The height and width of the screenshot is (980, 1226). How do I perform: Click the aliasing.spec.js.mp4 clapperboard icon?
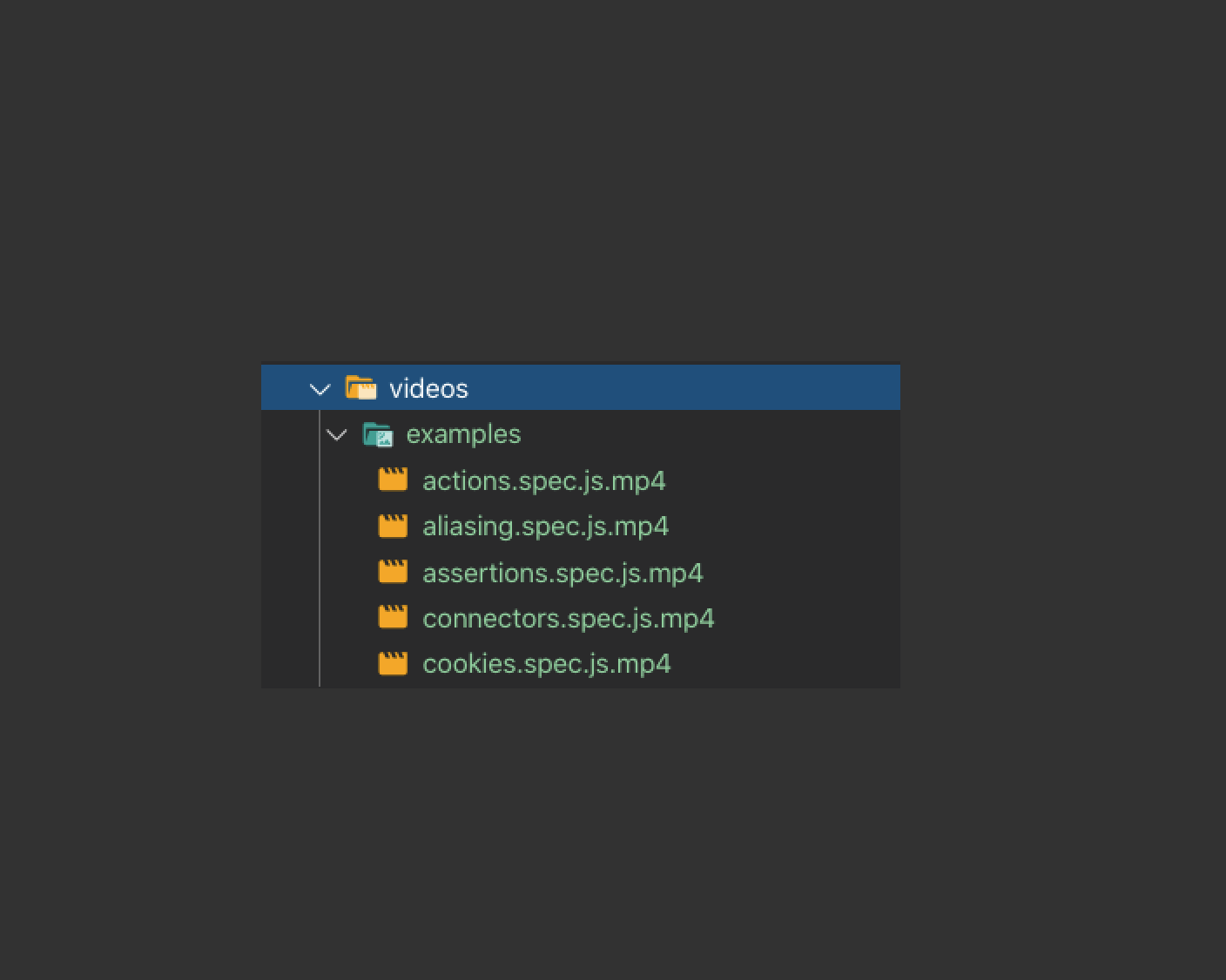(x=393, y=527)
